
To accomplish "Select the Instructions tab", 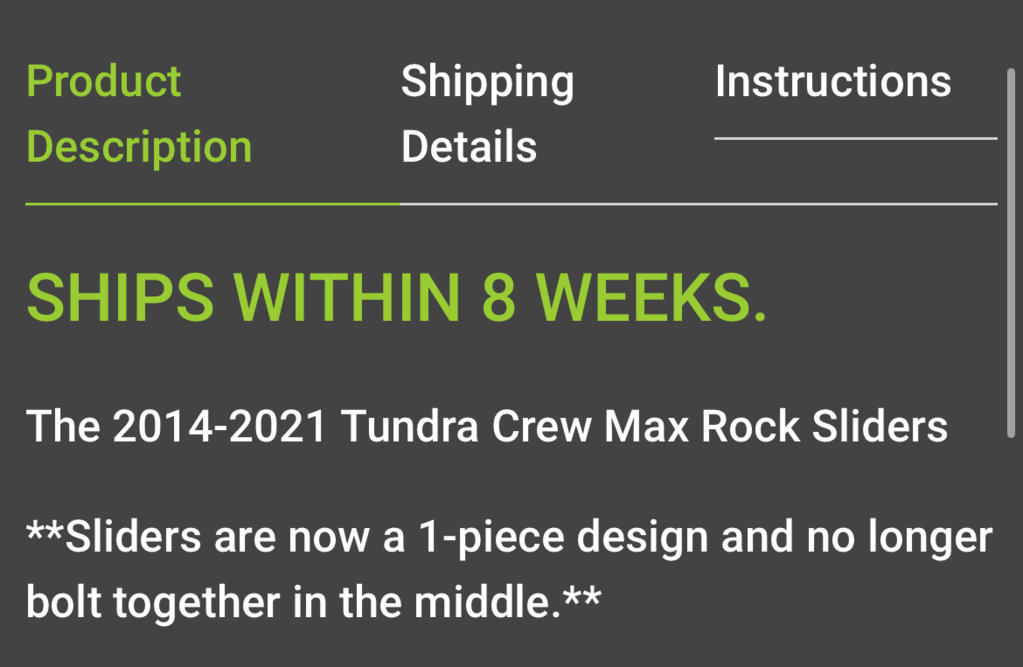I will point(833,82).
